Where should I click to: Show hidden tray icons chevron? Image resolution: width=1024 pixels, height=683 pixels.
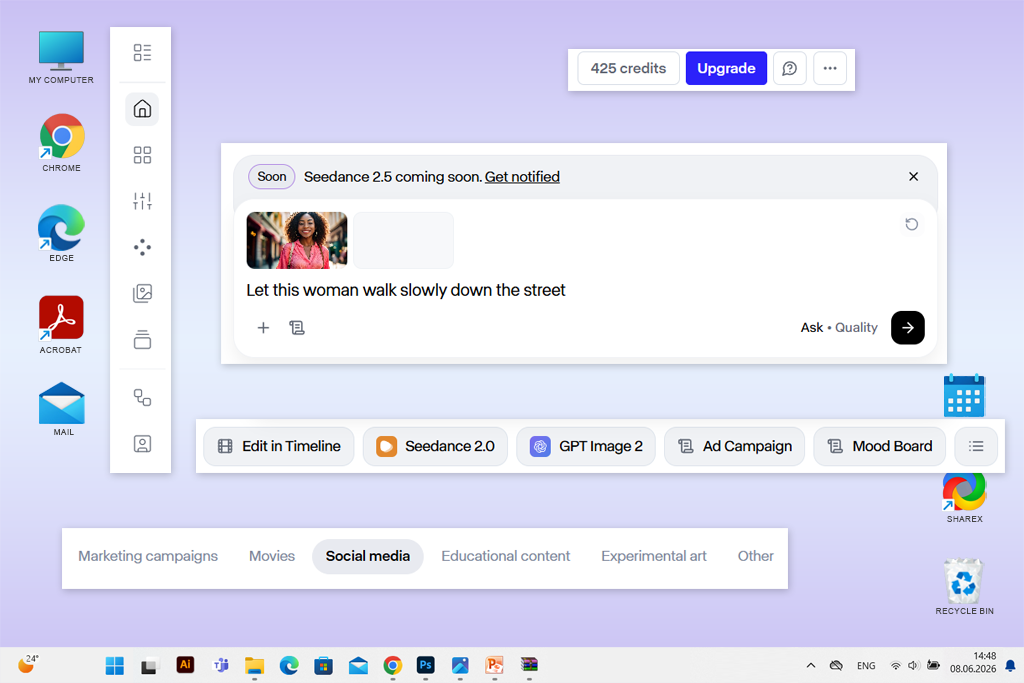810,665
